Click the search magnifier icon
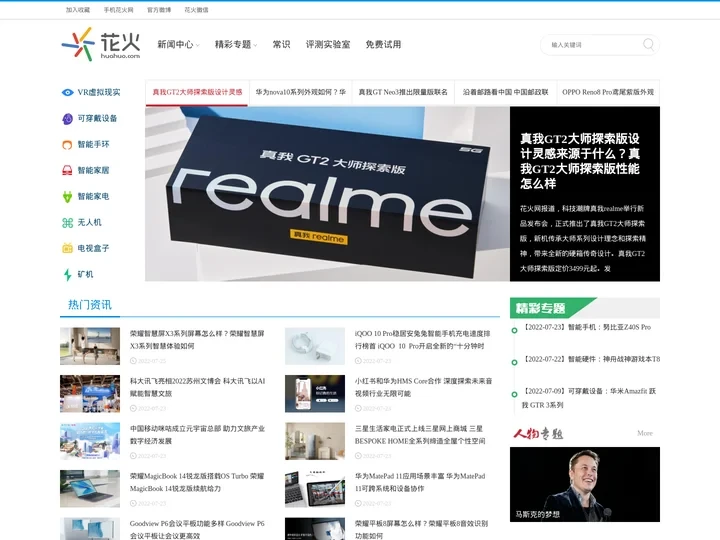 point(648,45)
